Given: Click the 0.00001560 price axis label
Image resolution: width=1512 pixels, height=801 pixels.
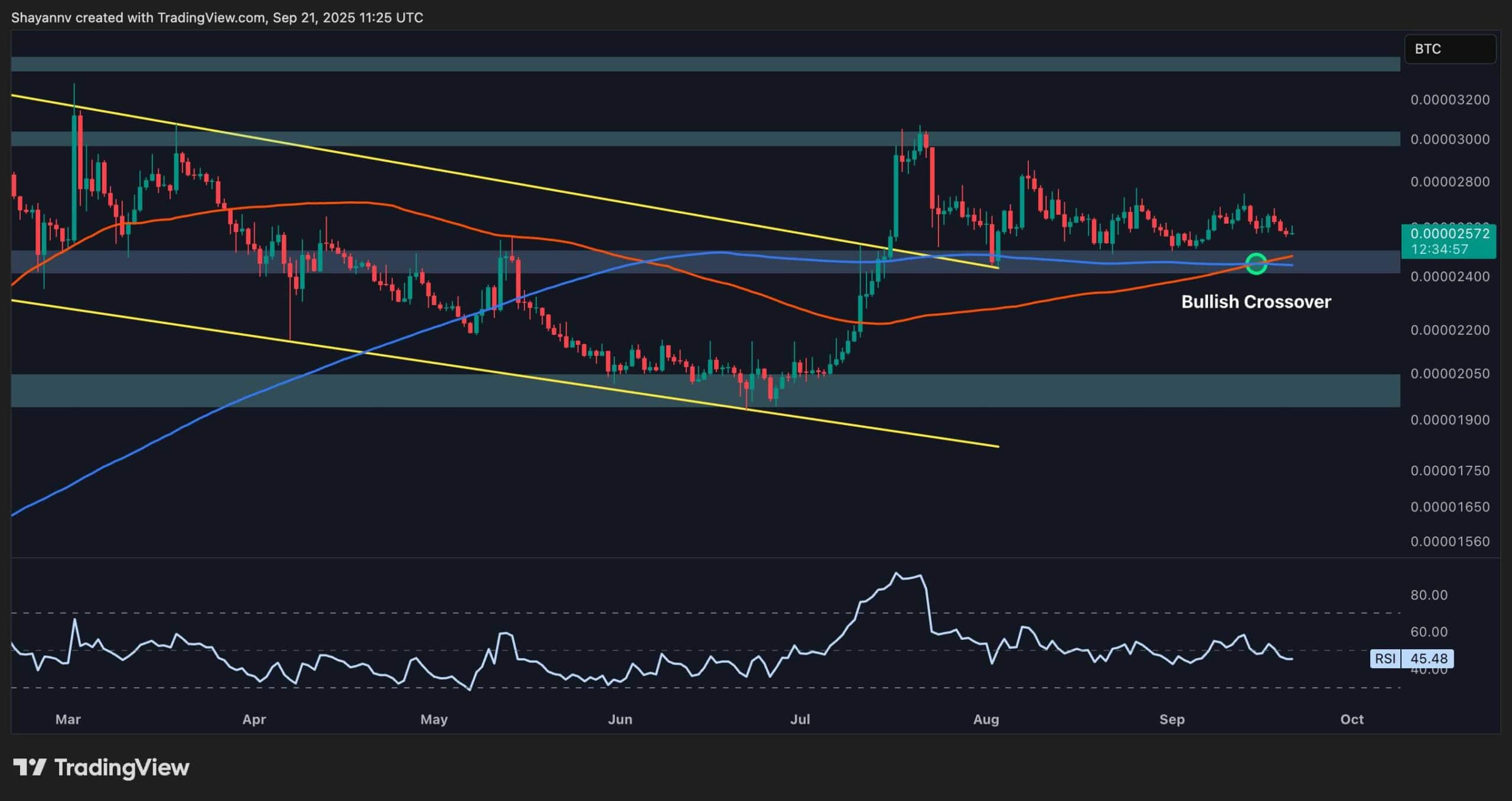Looking at the screenshot, I should click(x=1449, y=542).
